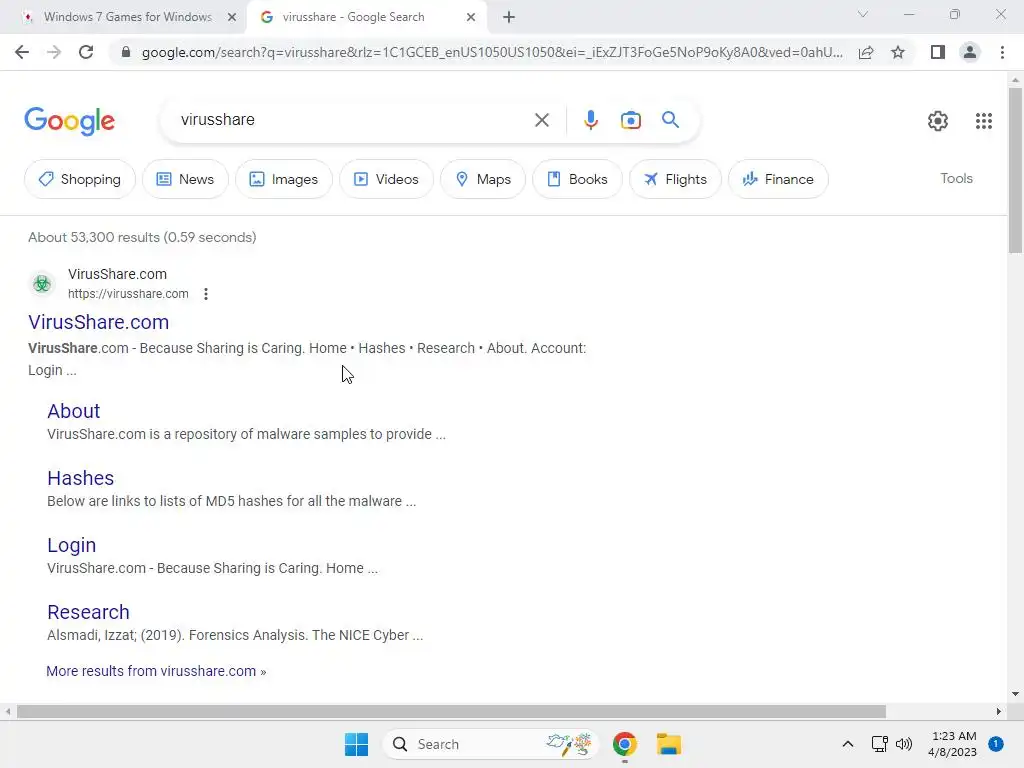Open the VirusShare.com result title
Viewport: 1024px width, 768px height.
click(x=99, y=322)
